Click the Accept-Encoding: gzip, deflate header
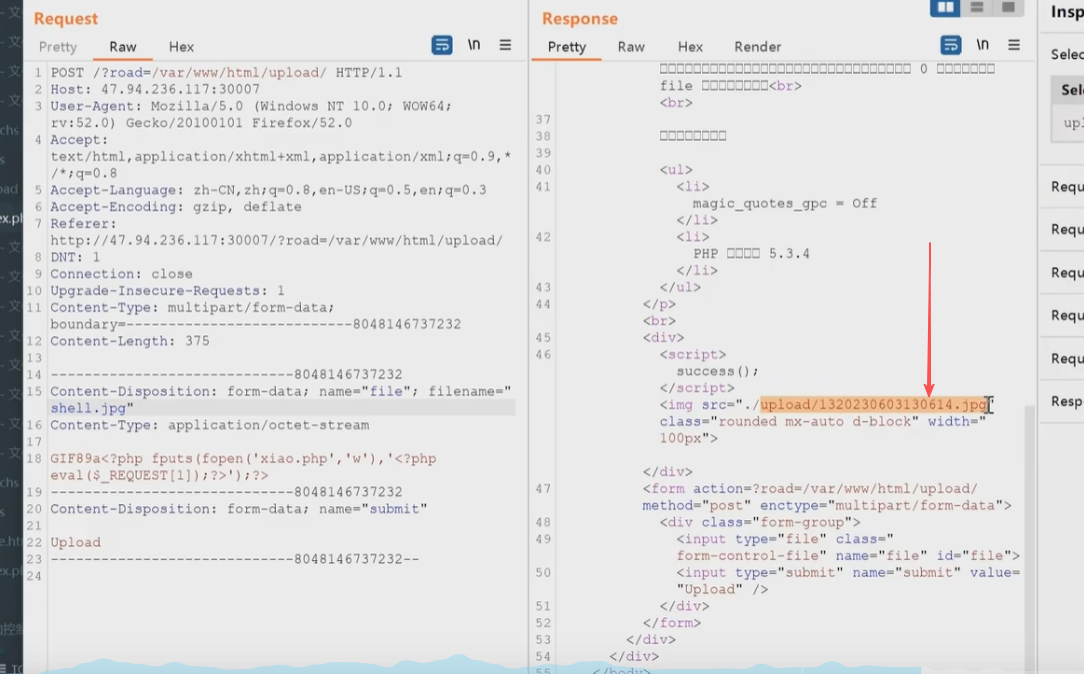Viewport: 1084px width, 674px height. pyautogui.click(x=176, y=207)
